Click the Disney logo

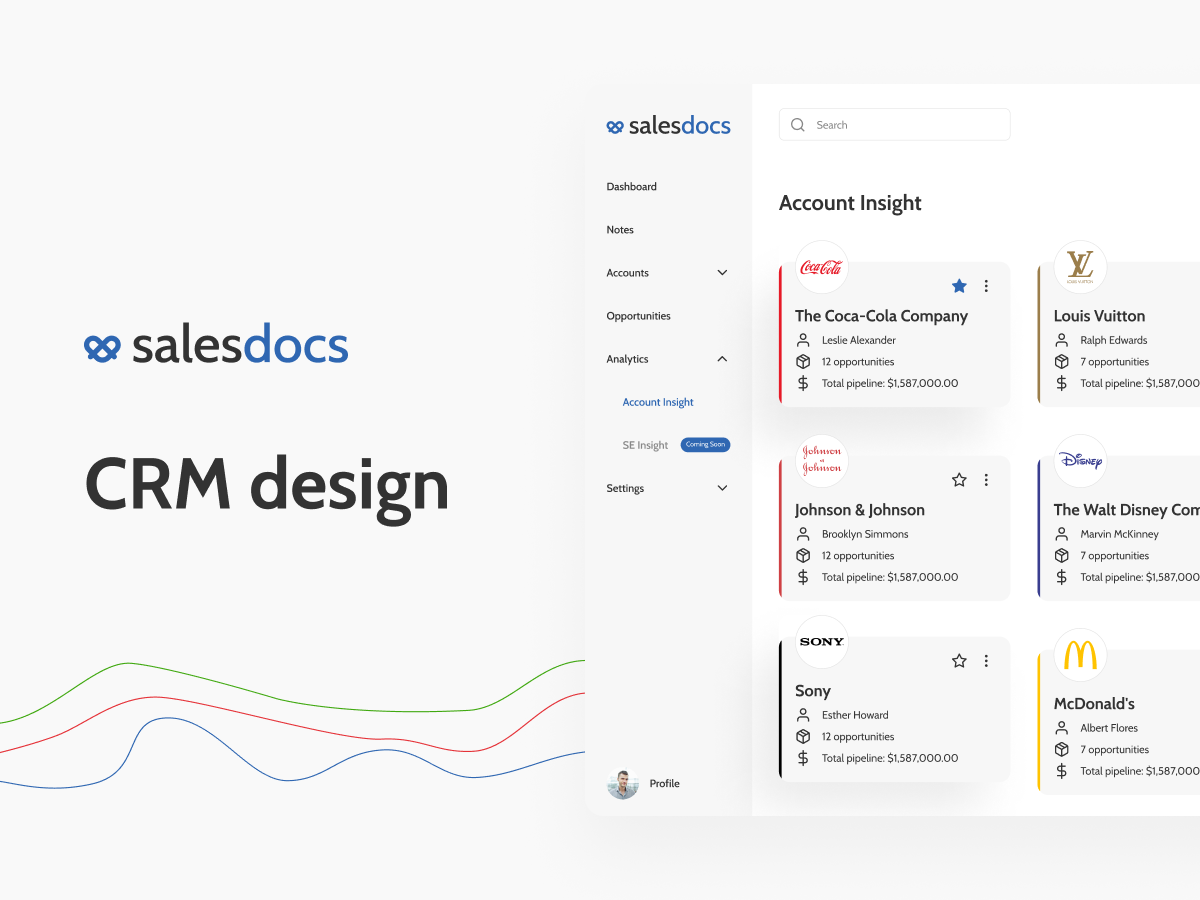click(1080, 461)
